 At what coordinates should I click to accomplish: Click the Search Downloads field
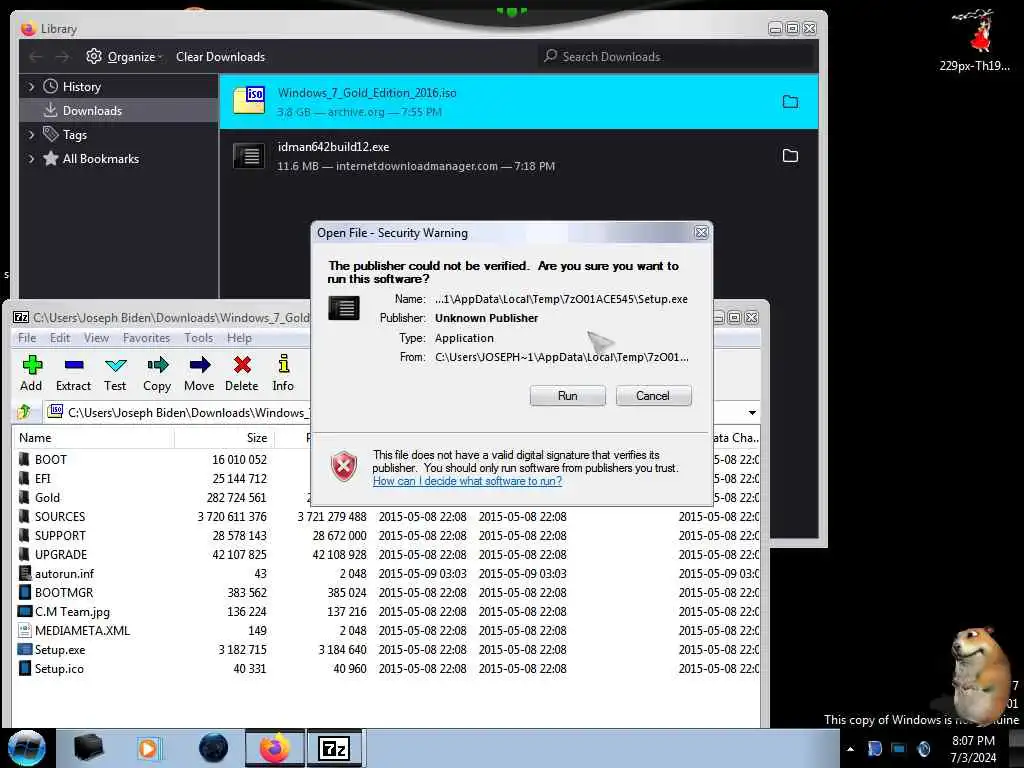(676, 57)
